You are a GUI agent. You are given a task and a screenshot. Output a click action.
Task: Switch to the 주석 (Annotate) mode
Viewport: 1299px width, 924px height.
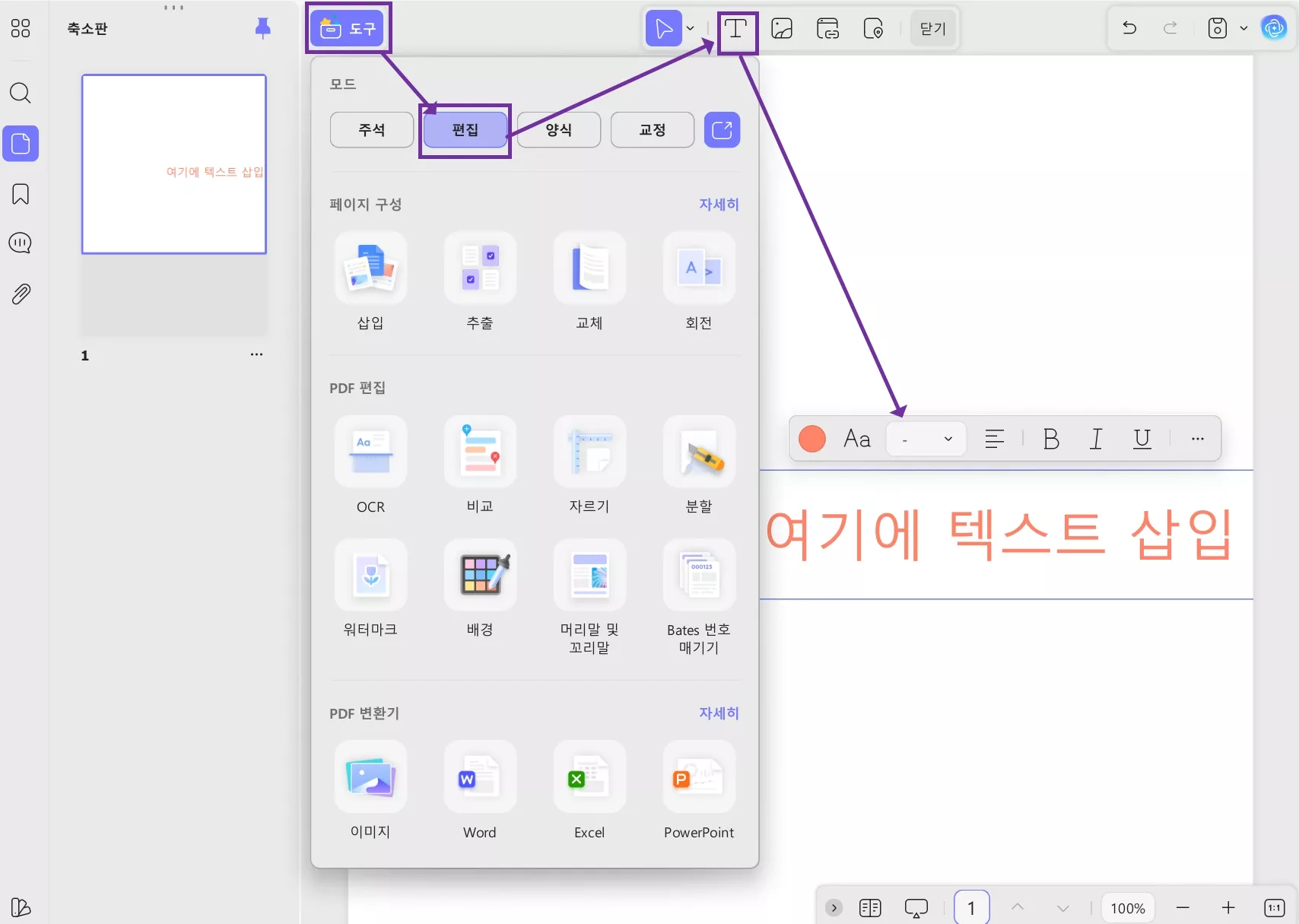[x=371, y=129]
